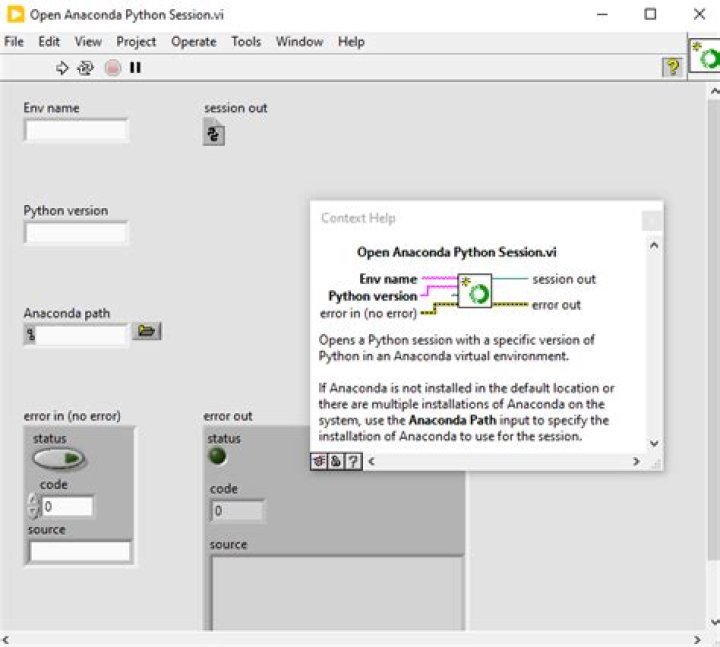
Task: Click into the Python version input field
Action: 76,233
